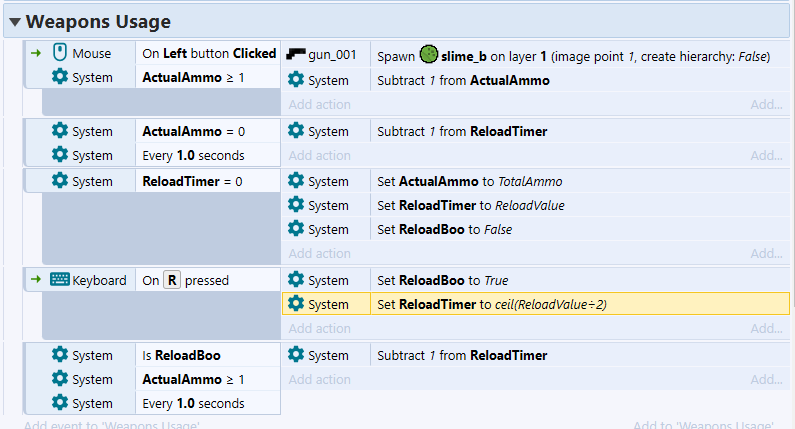This screenshot has height=429, width=795.
Task: Click gear icon of first 'Subtract 1 from ReloadTimer' action
Action: [296, 131]
